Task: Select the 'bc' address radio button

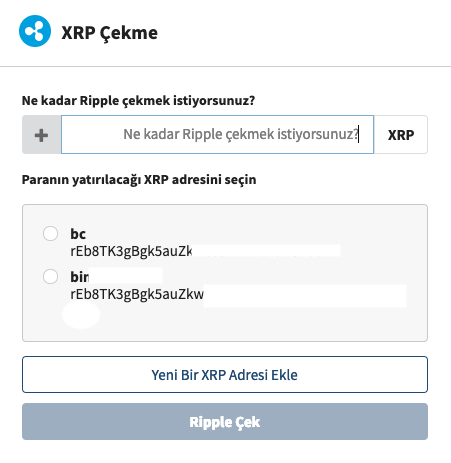Action: pos(50,233)
